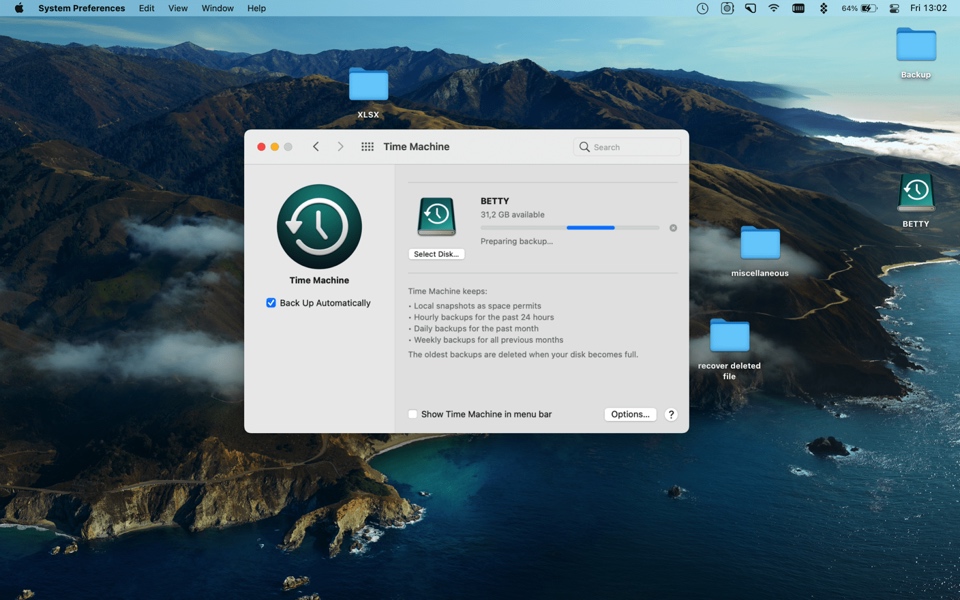
Task: Toggle the Back Up Automatically checkbox
Action: coord(271,303)
